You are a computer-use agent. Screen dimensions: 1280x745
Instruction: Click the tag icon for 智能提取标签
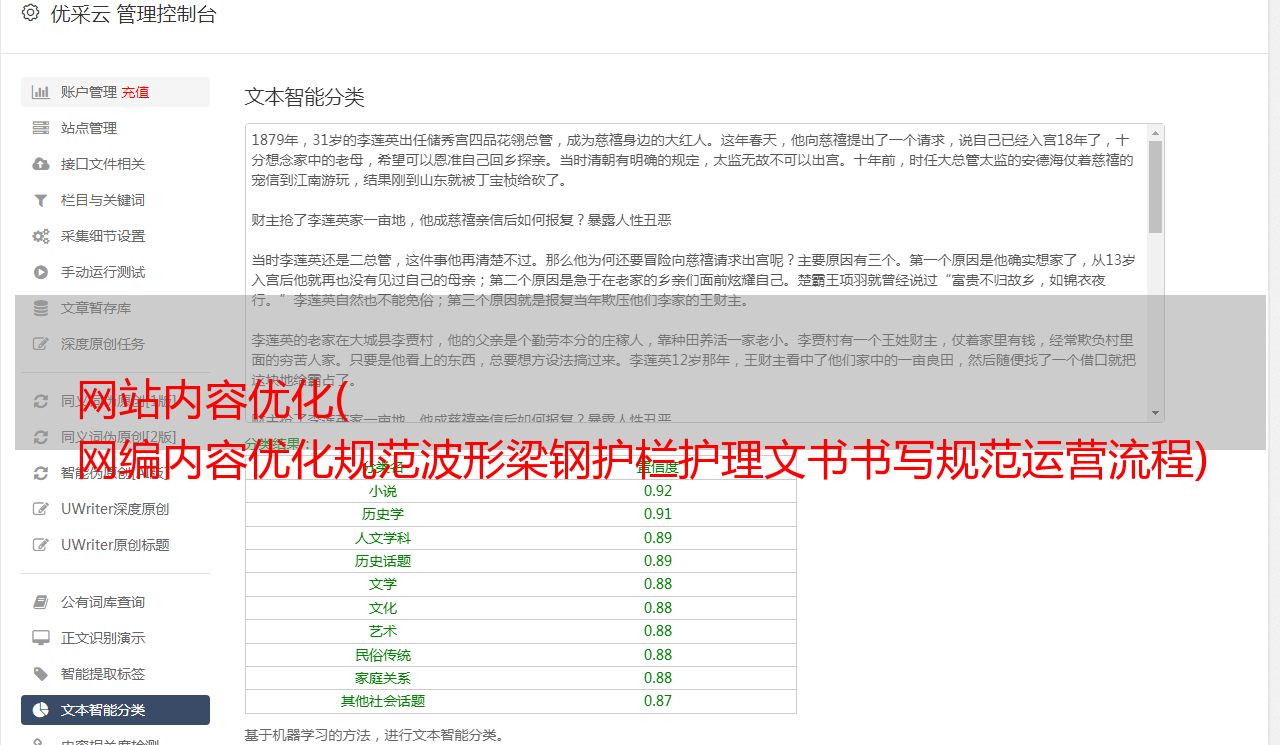pyautogui.click(x=40, y=674)
